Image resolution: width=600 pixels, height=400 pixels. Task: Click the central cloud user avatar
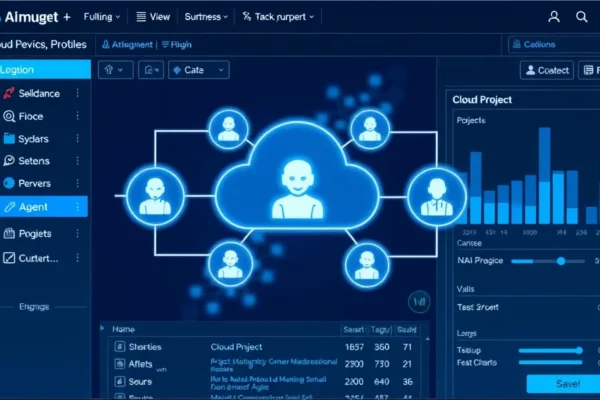[297, 190]
